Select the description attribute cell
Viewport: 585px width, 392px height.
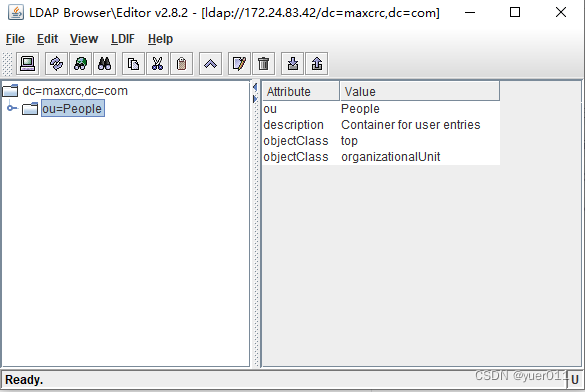(301, 125)
